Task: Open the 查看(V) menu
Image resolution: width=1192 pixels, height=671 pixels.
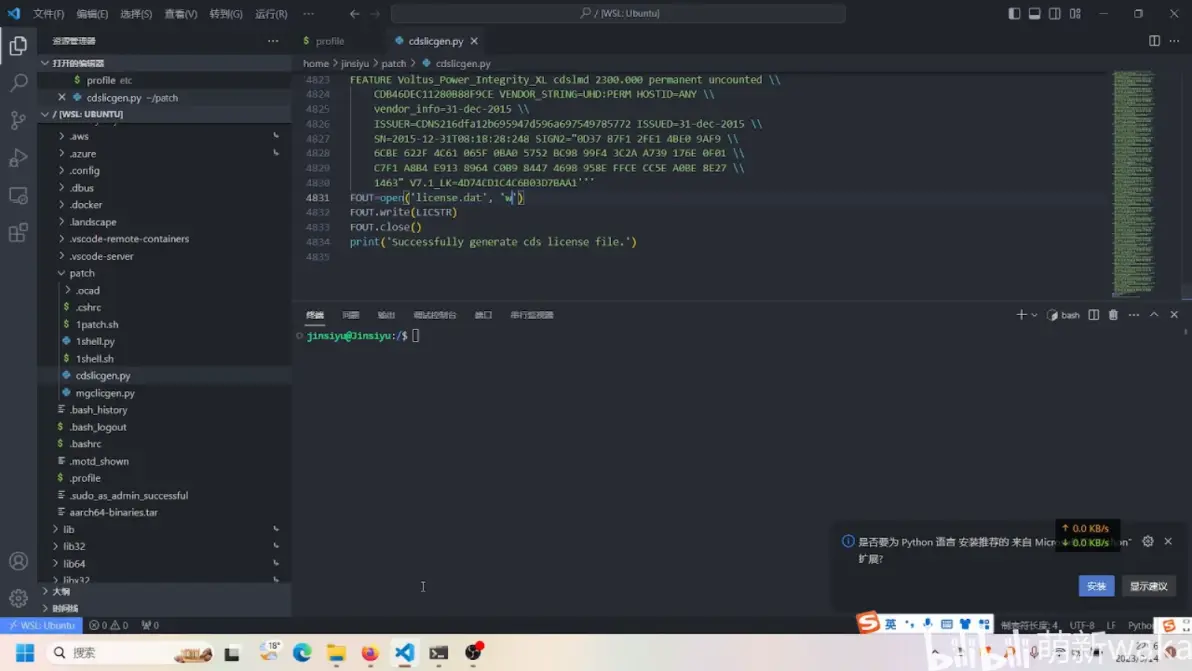Action: 181,14
